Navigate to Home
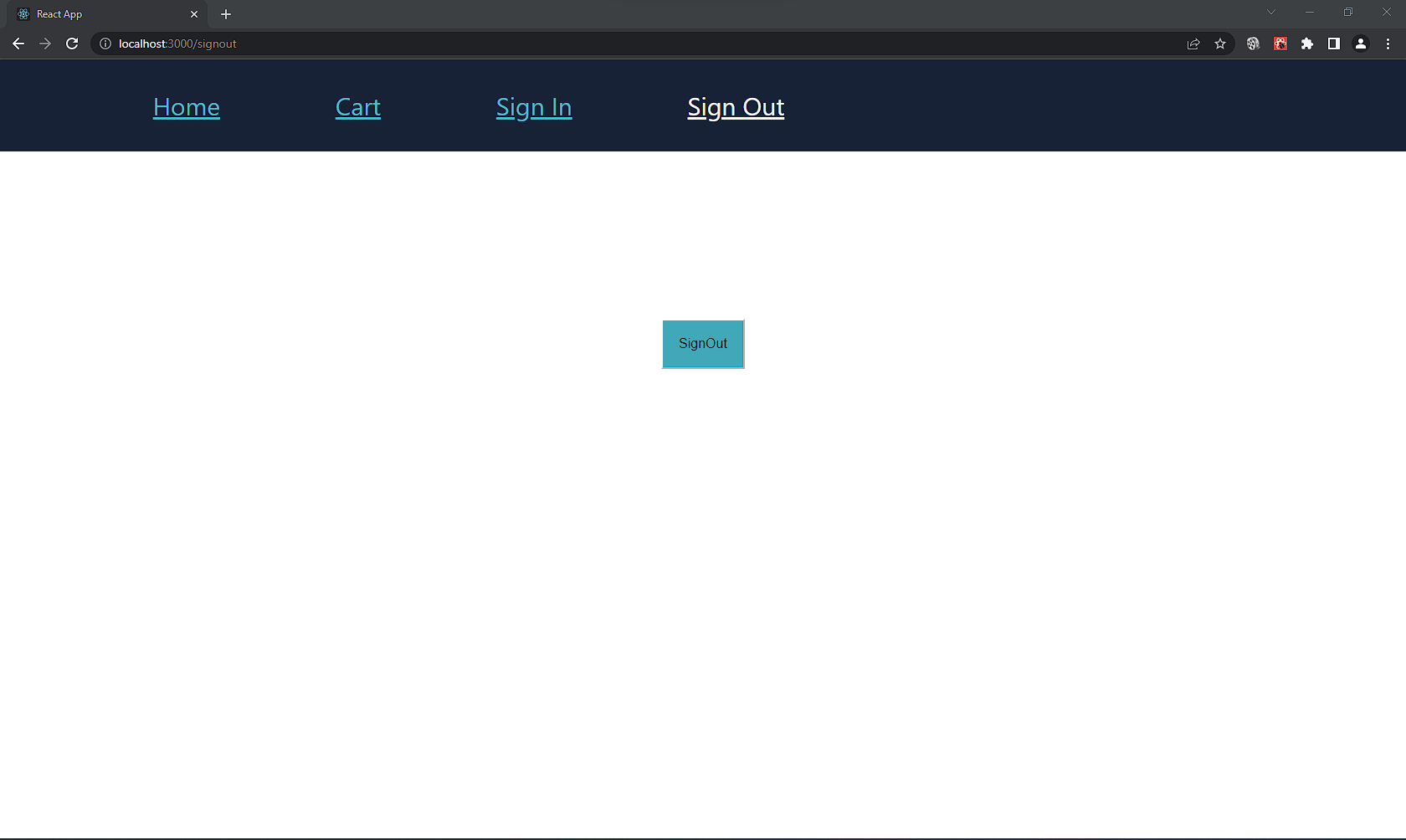Viewport: 1406px width, 840px height. (186, 107)
